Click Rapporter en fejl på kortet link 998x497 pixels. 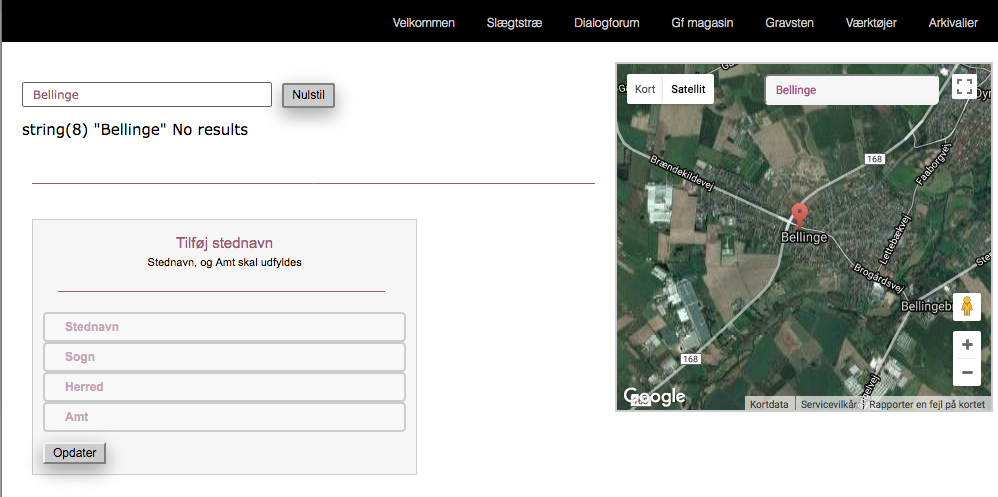click(x=927, y=405)
